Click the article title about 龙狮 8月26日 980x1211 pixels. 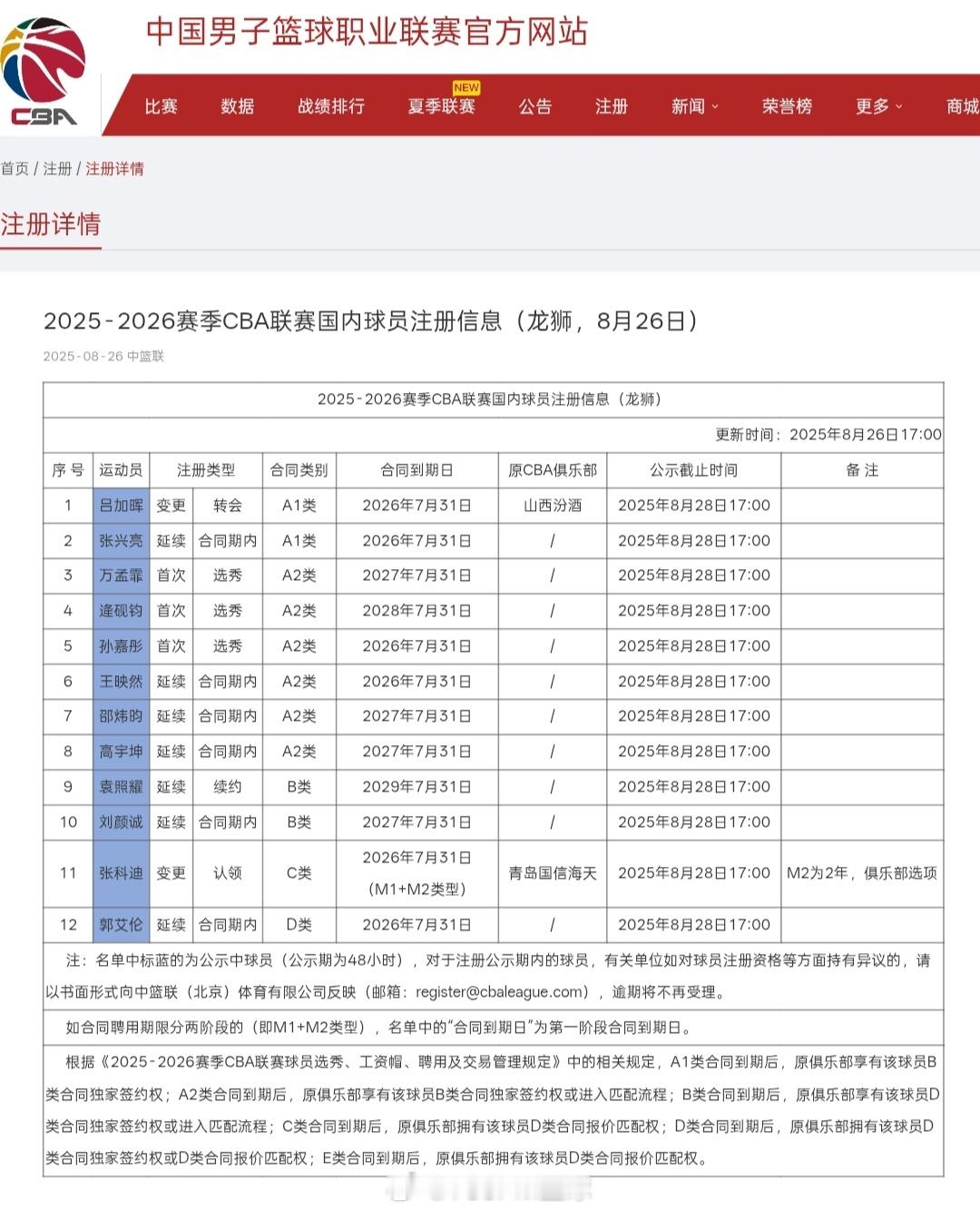pos(372,320)
